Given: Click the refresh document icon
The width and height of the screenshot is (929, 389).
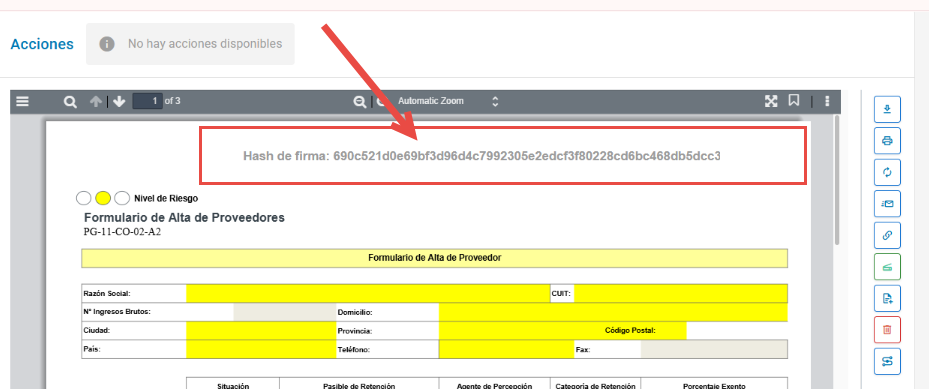Looking at the screenshot, I should click(888, 172).
